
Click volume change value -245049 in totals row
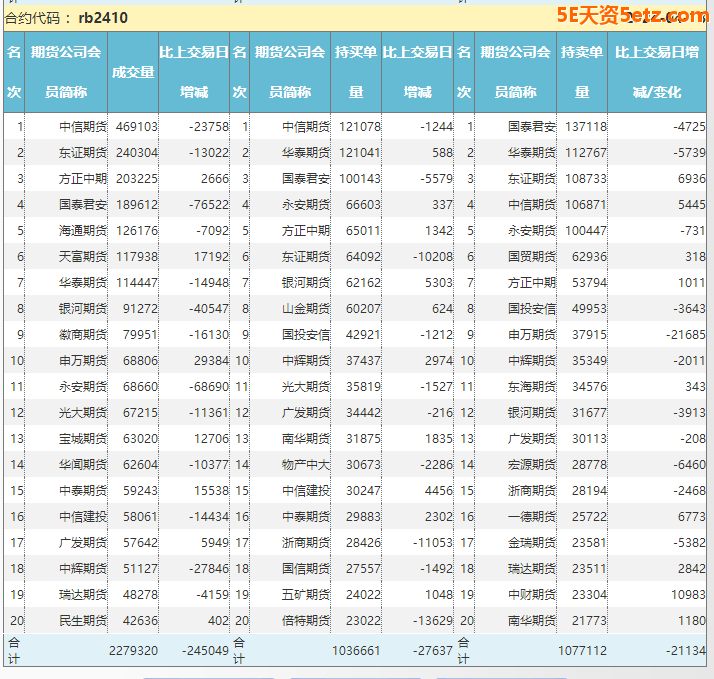point(205,650)
